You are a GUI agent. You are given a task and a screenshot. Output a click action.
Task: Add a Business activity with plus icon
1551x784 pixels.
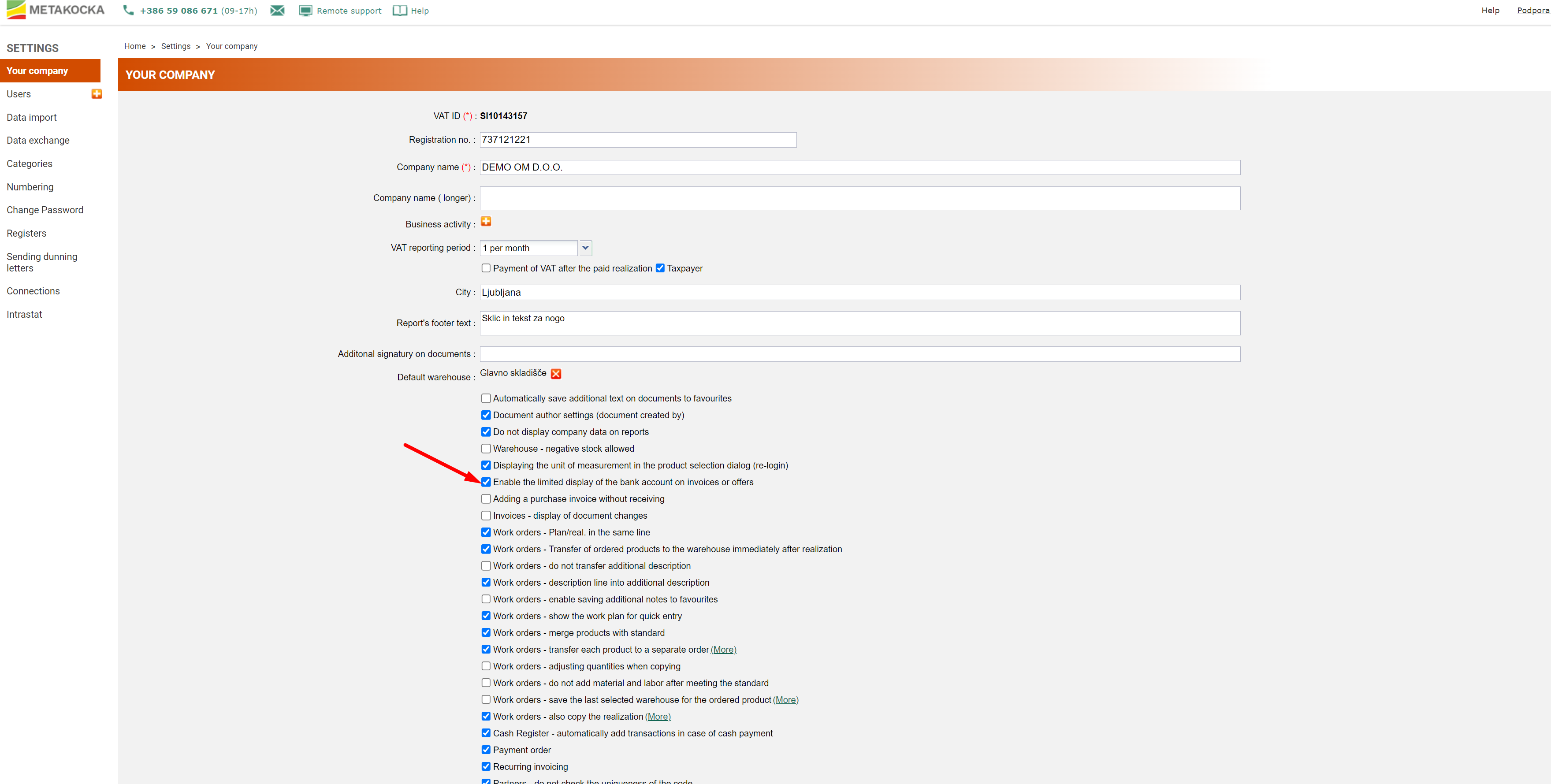pos(486,222)
